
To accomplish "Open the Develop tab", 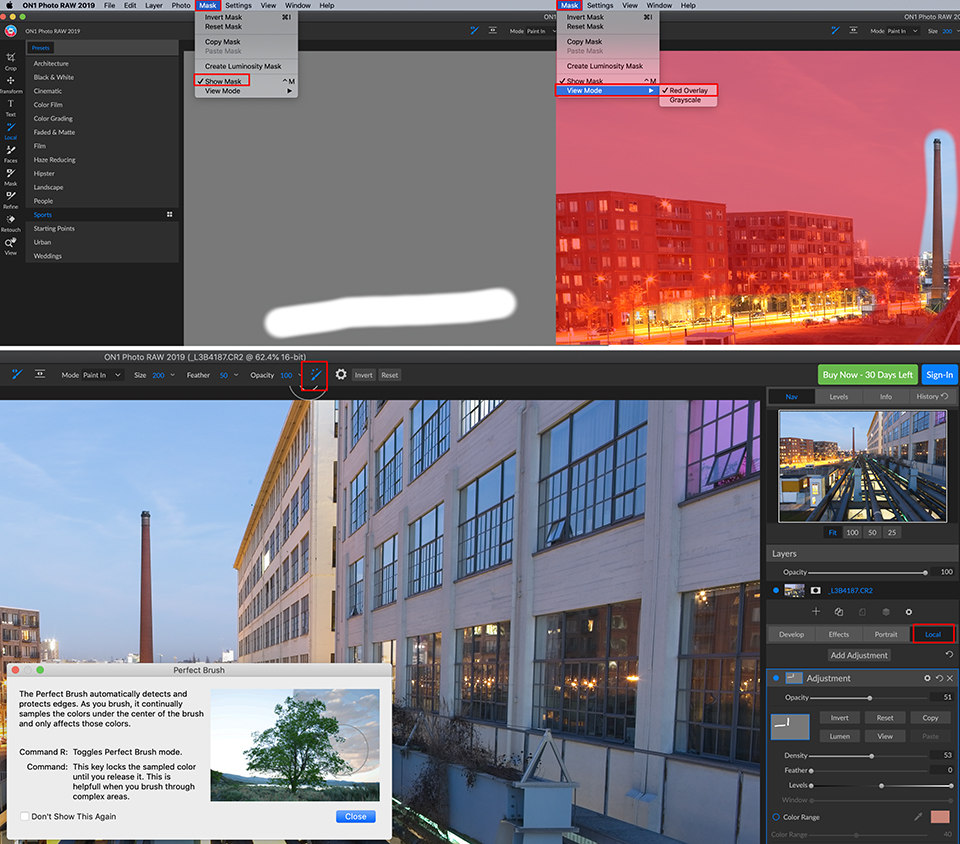I will (x=792, y=634).
